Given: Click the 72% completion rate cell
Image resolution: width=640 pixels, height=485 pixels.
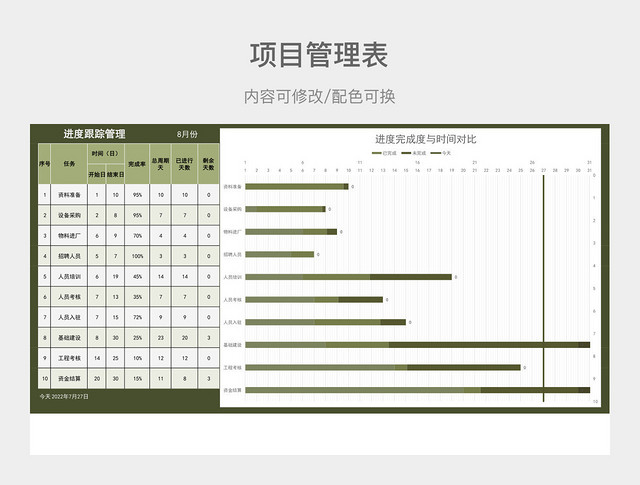Looking at the screenshot, I should [137, 317].
